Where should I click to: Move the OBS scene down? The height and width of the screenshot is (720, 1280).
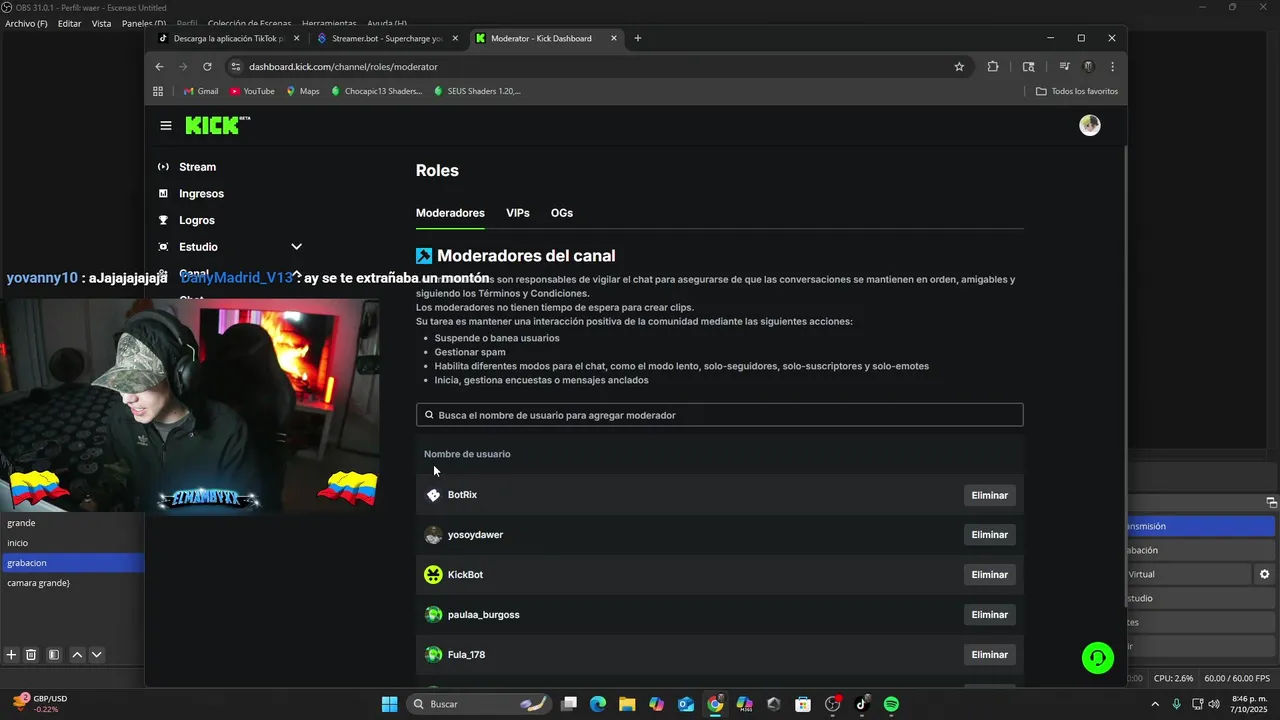(x=97, y=655)
